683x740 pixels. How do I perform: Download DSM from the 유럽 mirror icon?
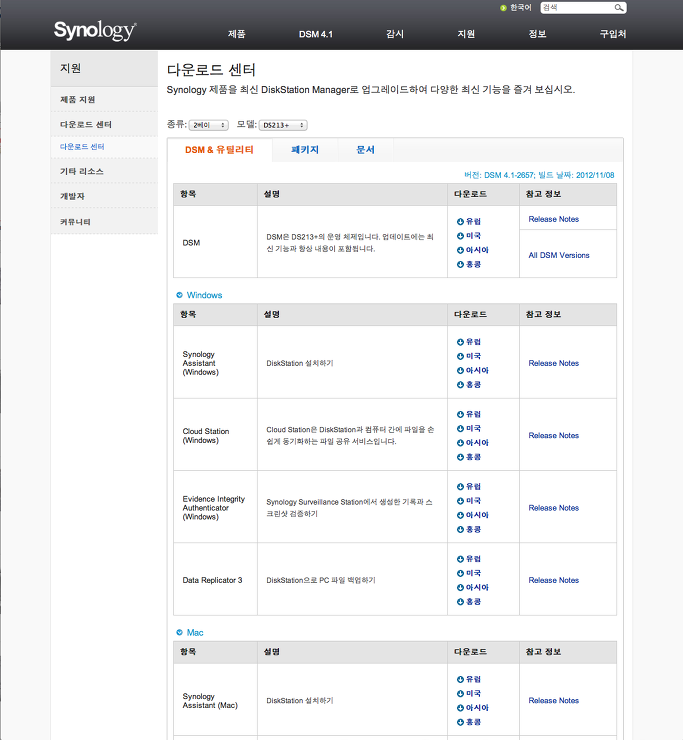tap(460, 221)
